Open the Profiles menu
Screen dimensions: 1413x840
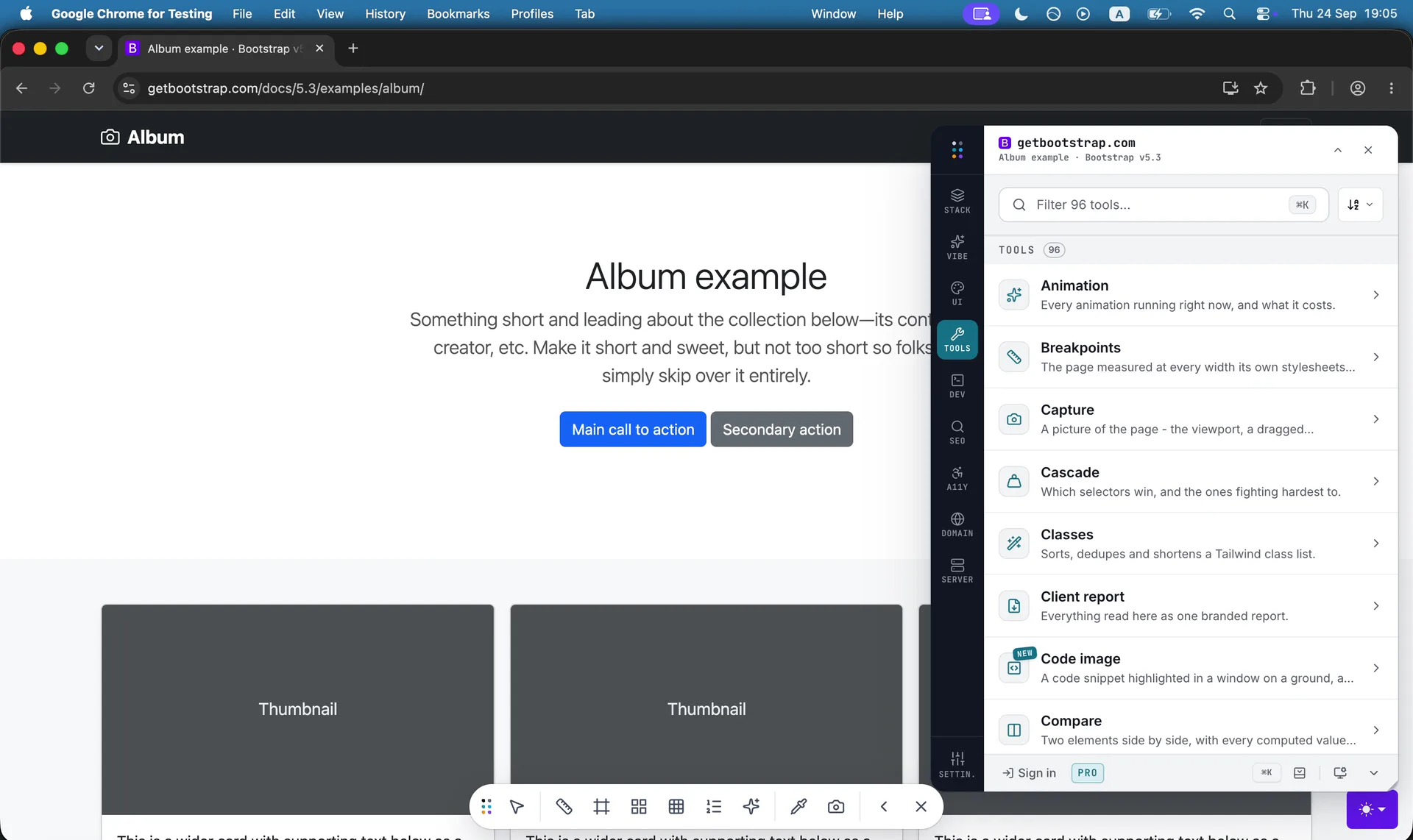(532, 14)
